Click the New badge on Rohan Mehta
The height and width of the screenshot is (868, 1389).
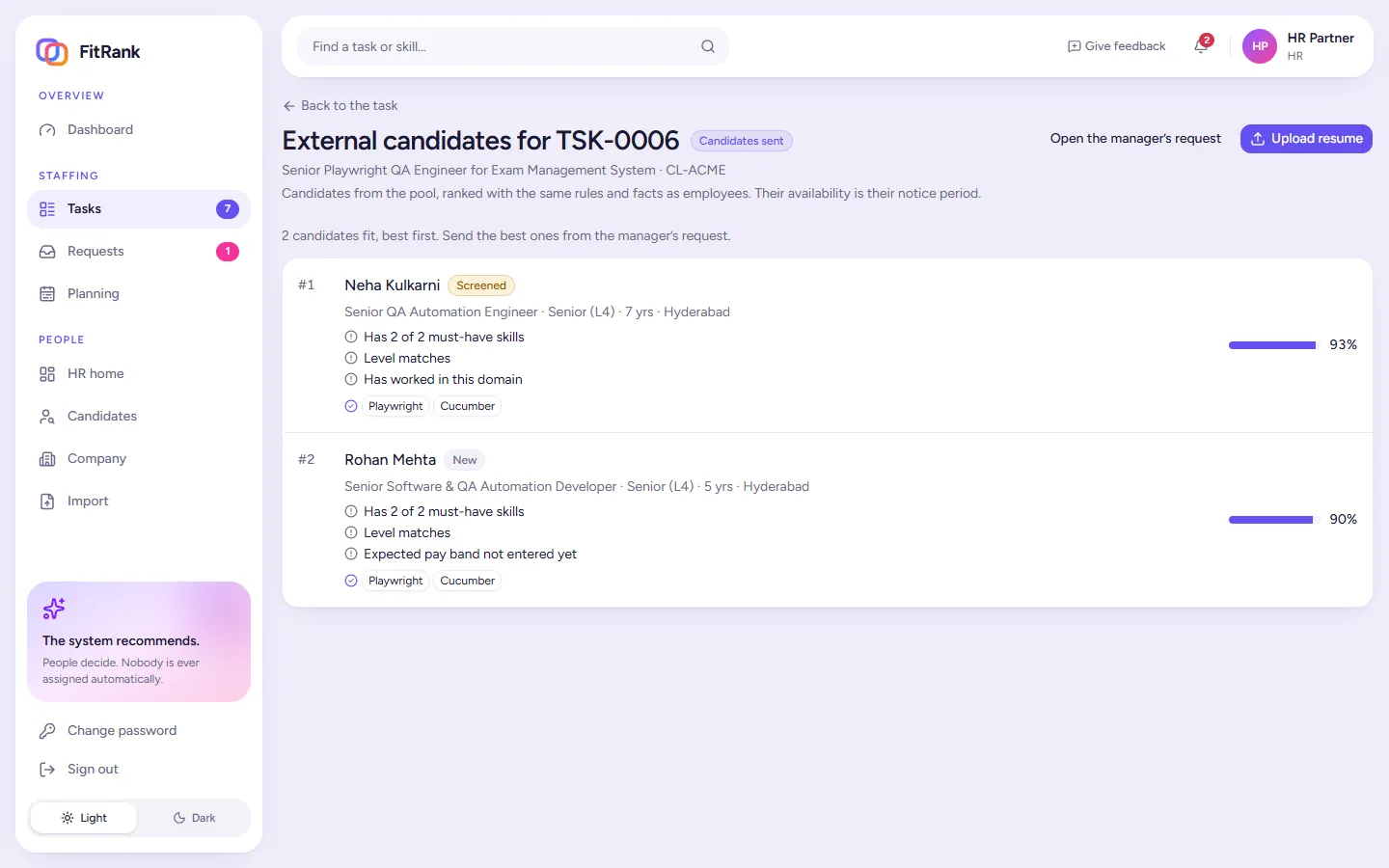465,460
